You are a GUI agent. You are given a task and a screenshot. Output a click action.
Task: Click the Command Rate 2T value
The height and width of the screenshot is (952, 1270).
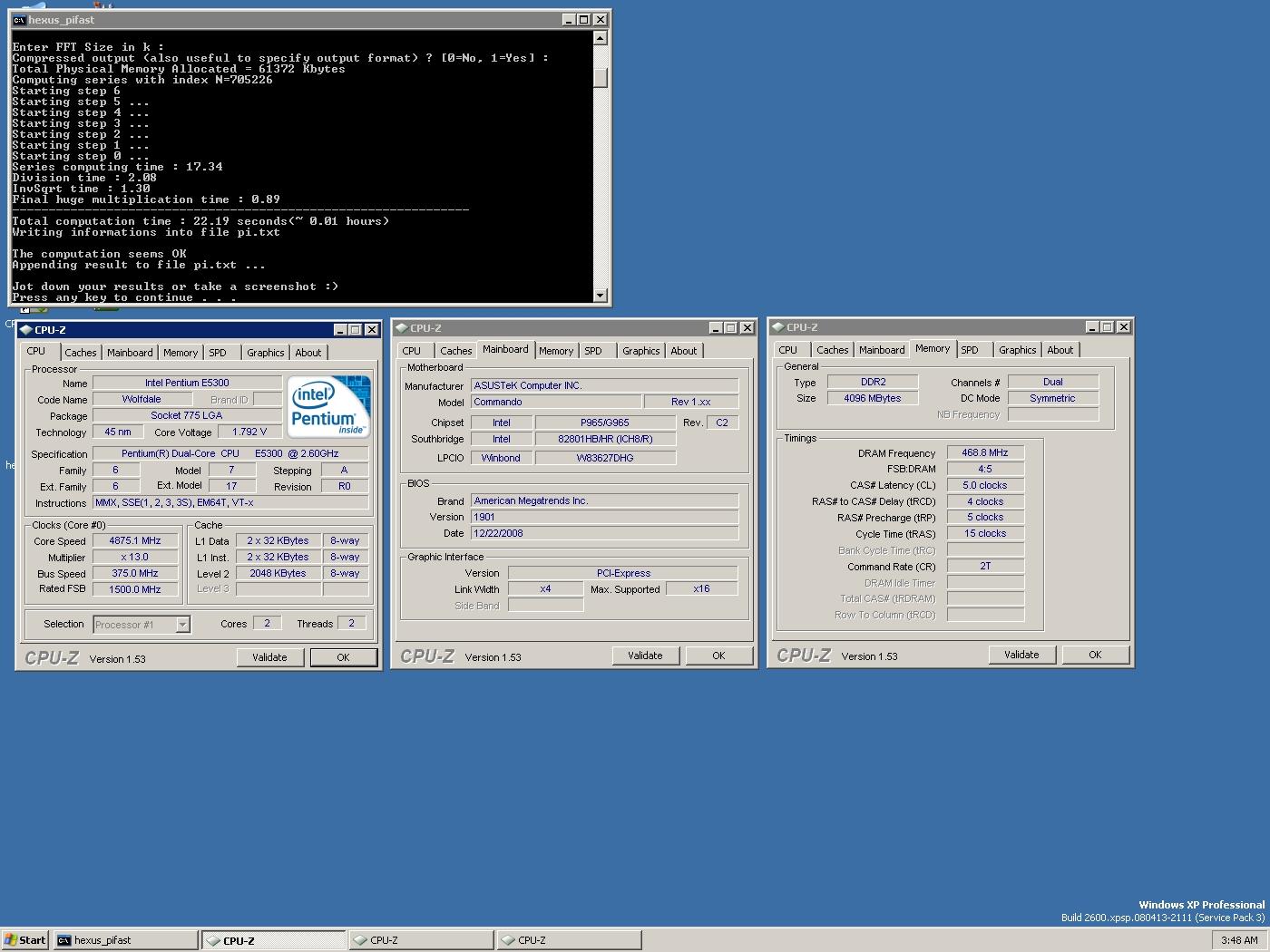coord(985,566)
